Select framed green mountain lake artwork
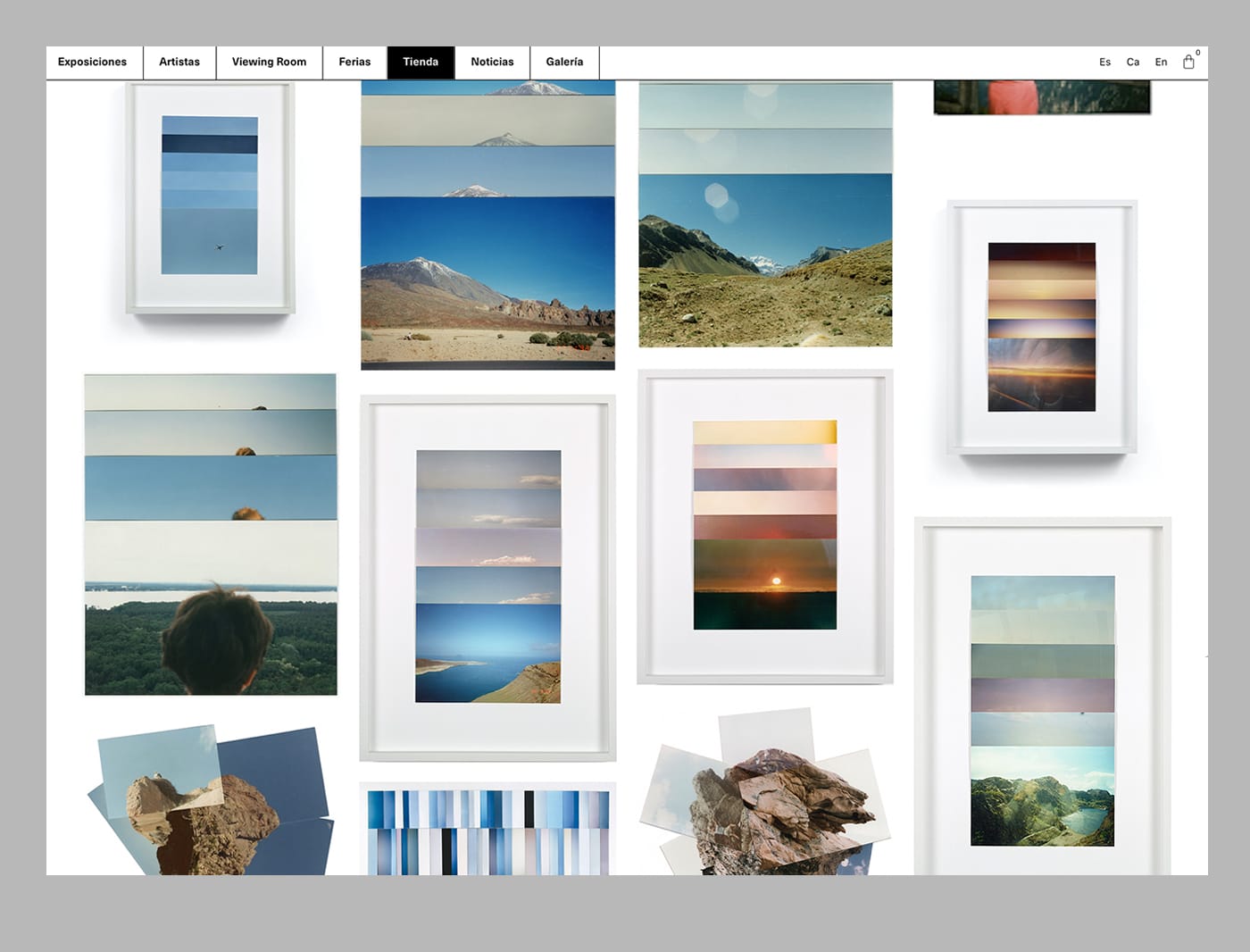Image resolution: width=1250 pixels, height=952 pixels. [1043, 696]
